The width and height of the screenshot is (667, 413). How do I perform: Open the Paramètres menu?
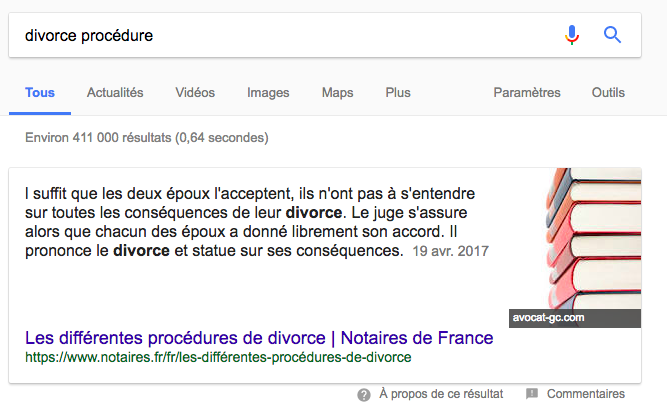pos(527,93)
